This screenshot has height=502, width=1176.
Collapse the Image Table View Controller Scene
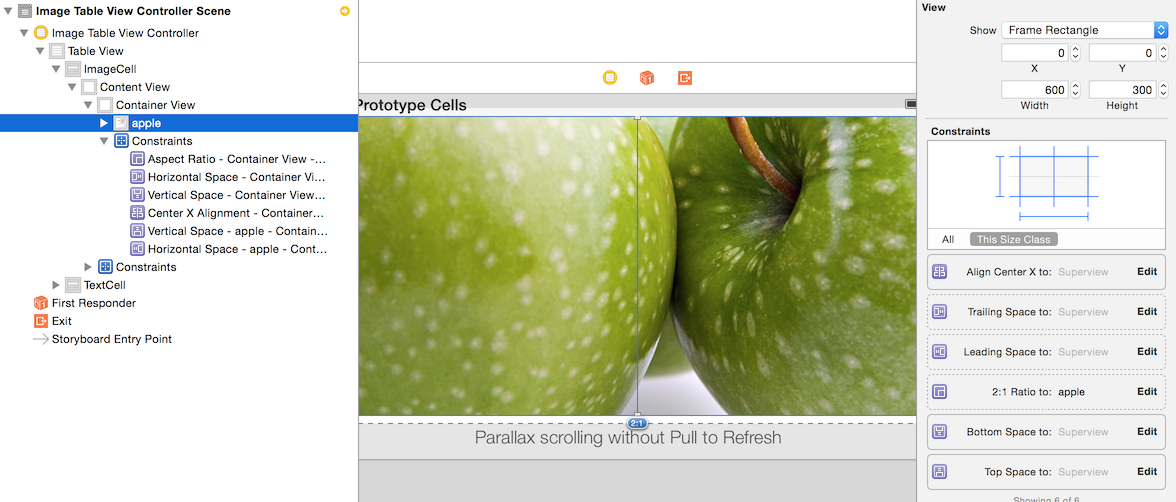pyautogui.click(x=8, y=11)
